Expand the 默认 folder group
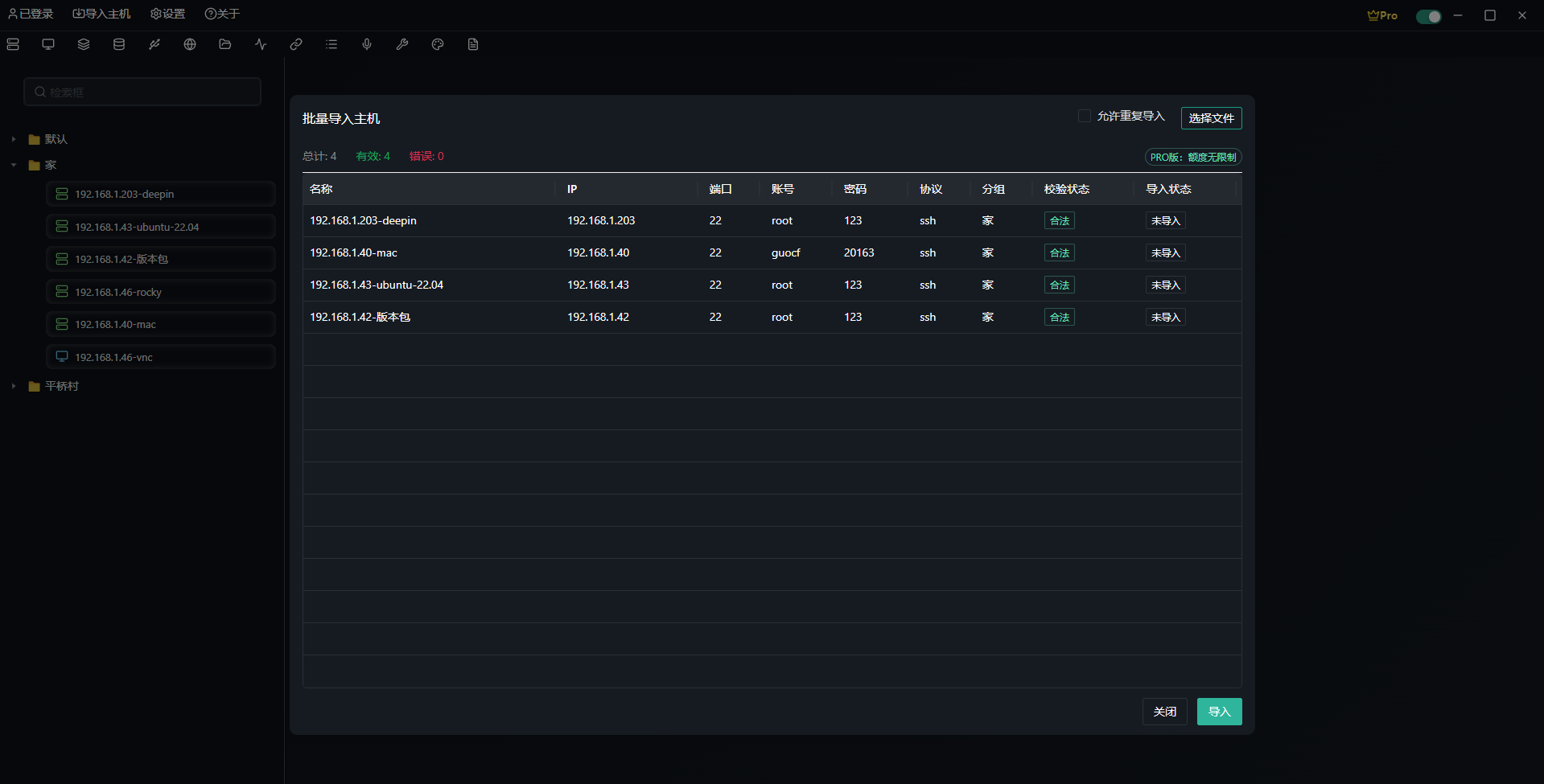Screen dimensions: 1544x784 pyautogui.click(x=14, y=139)
